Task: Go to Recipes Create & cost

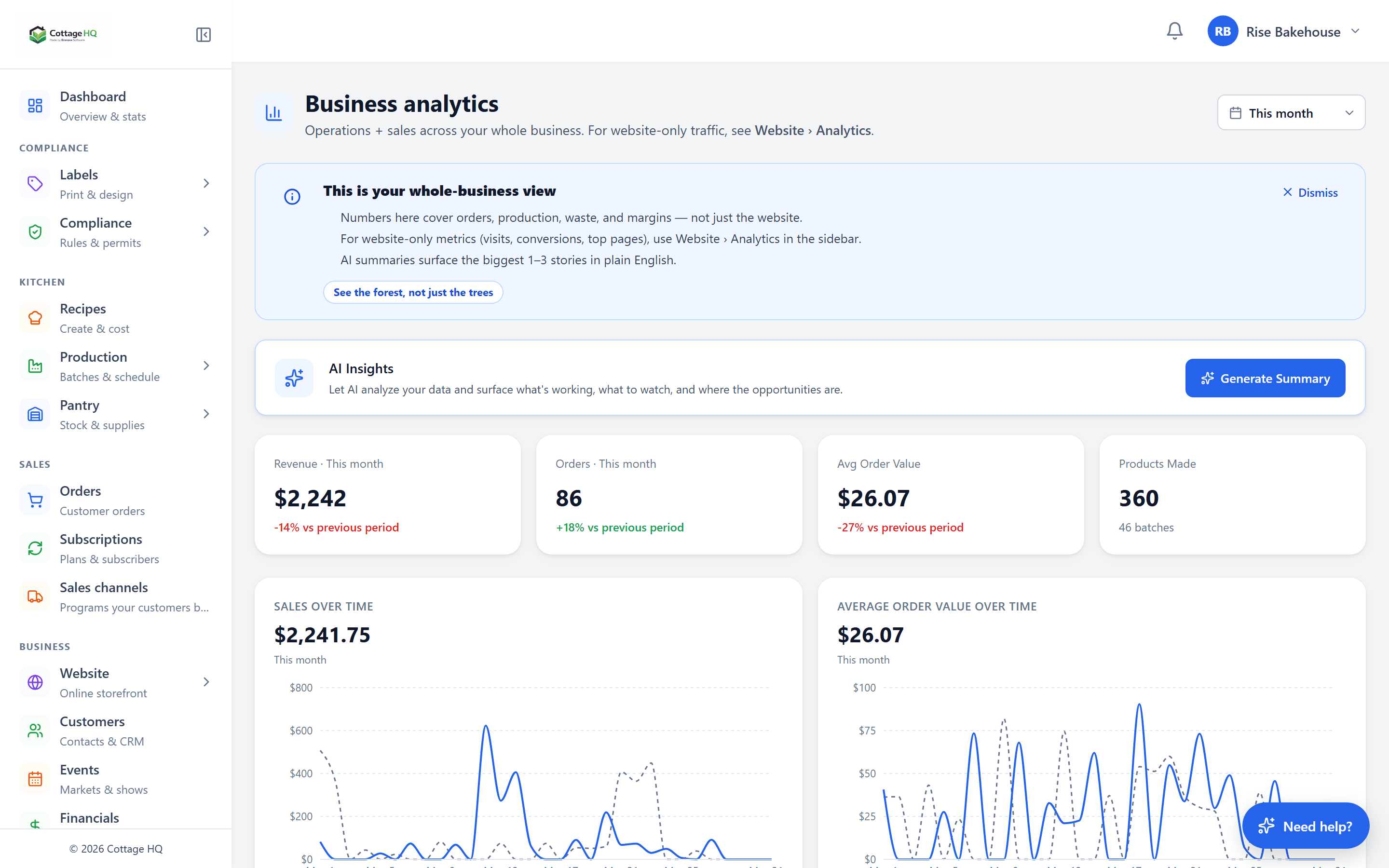Action: coord(116,319)
